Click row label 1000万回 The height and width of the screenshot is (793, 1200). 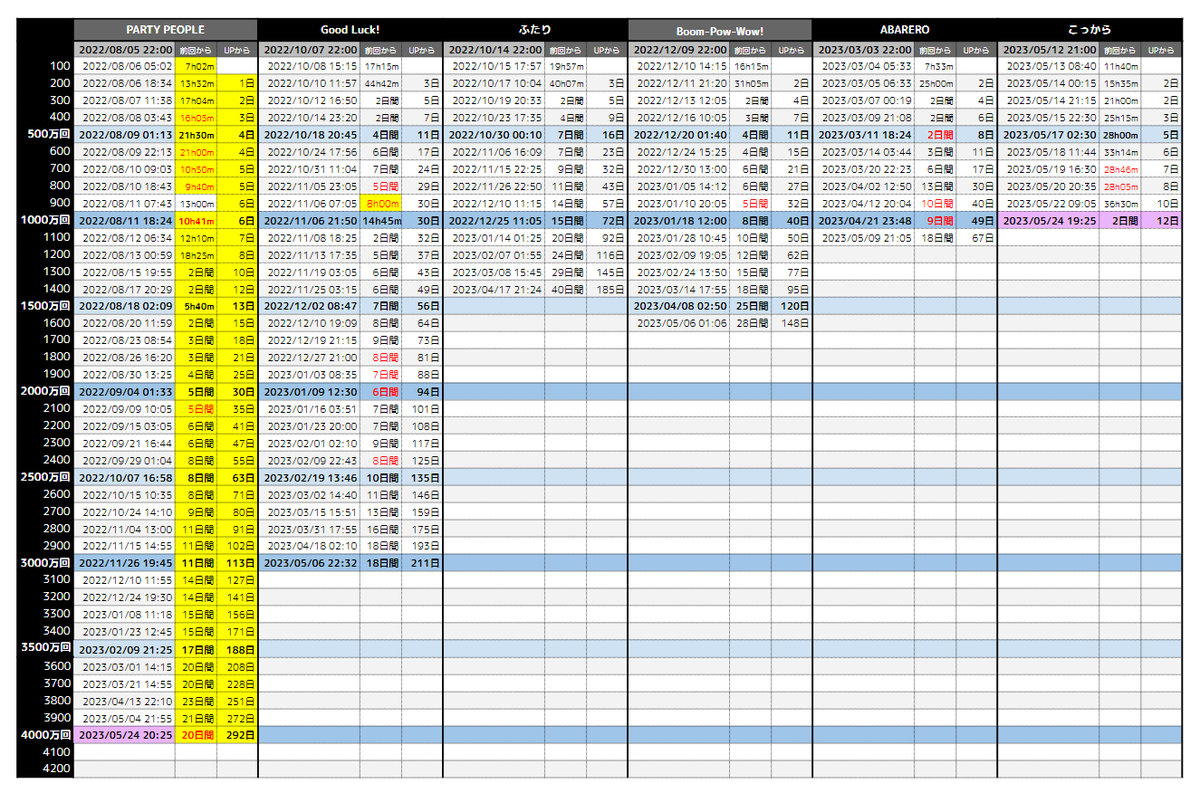tap(47, 219)
